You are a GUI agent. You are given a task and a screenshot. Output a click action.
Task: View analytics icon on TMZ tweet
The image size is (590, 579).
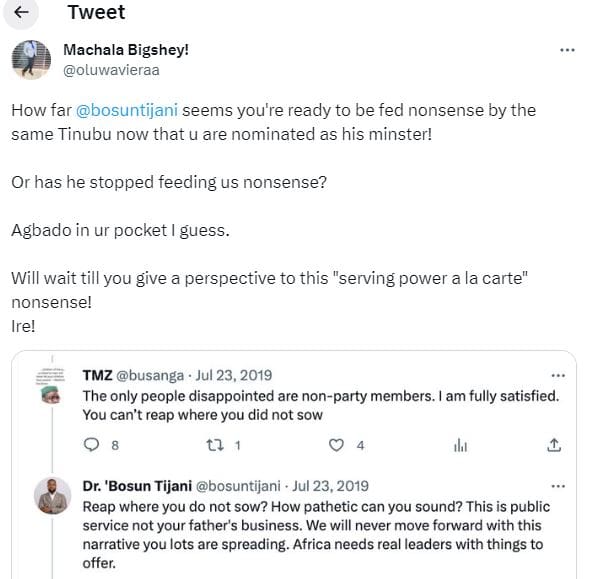(x=460, y=445)
